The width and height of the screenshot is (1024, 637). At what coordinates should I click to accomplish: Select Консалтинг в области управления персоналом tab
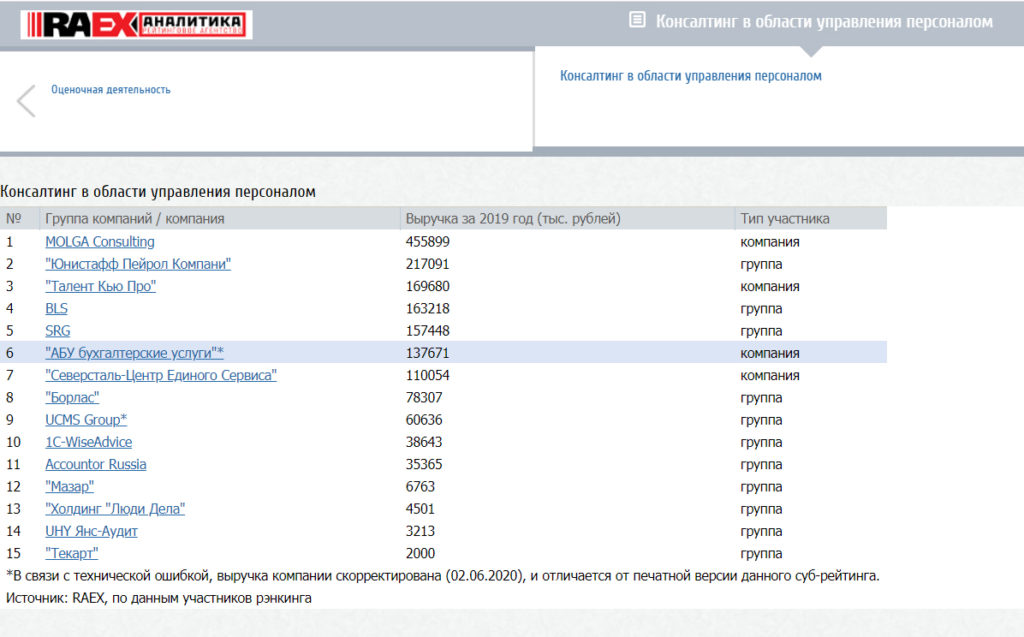[x=690, y=76]
